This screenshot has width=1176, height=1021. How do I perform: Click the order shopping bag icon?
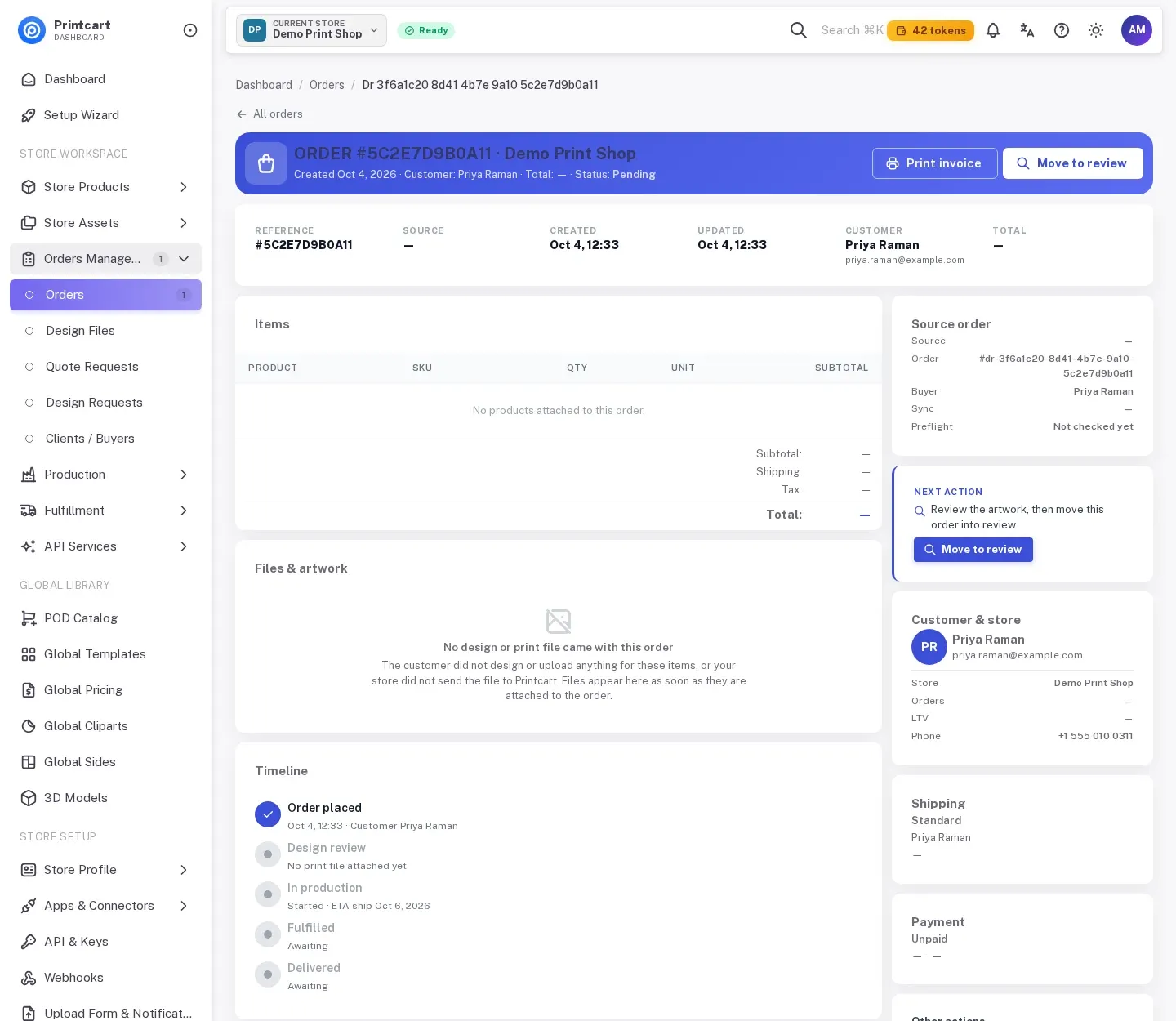266,163
